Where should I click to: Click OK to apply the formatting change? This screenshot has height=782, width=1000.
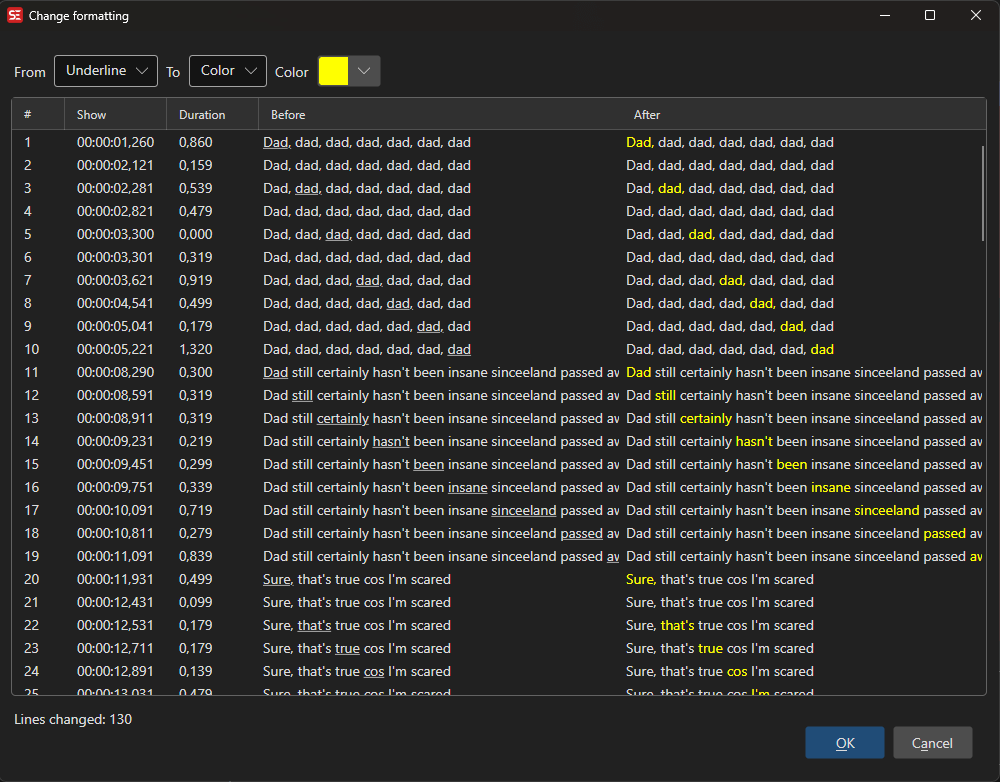click(x=844, y=742)
